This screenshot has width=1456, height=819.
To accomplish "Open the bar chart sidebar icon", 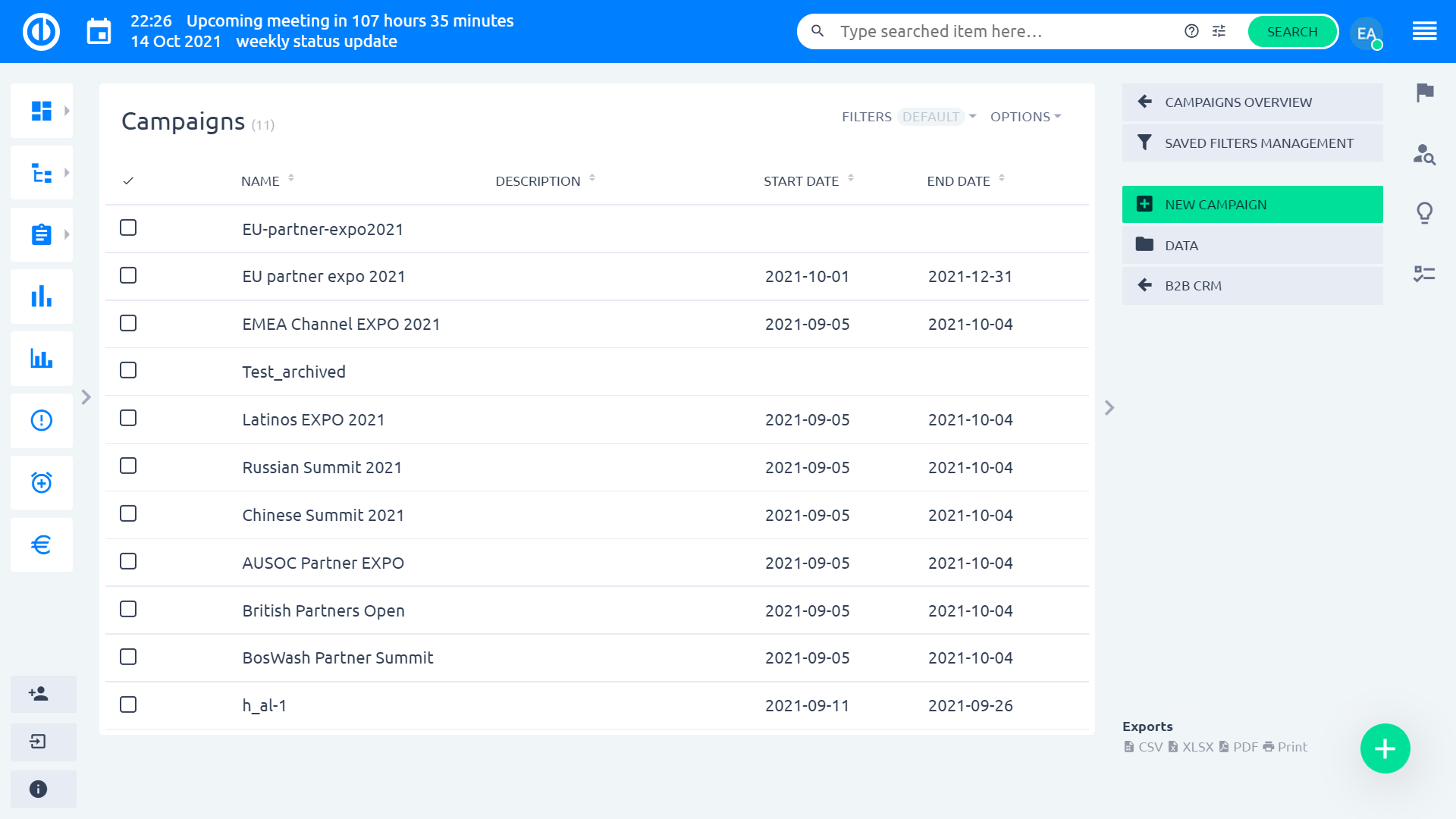I will coord(42,297).
